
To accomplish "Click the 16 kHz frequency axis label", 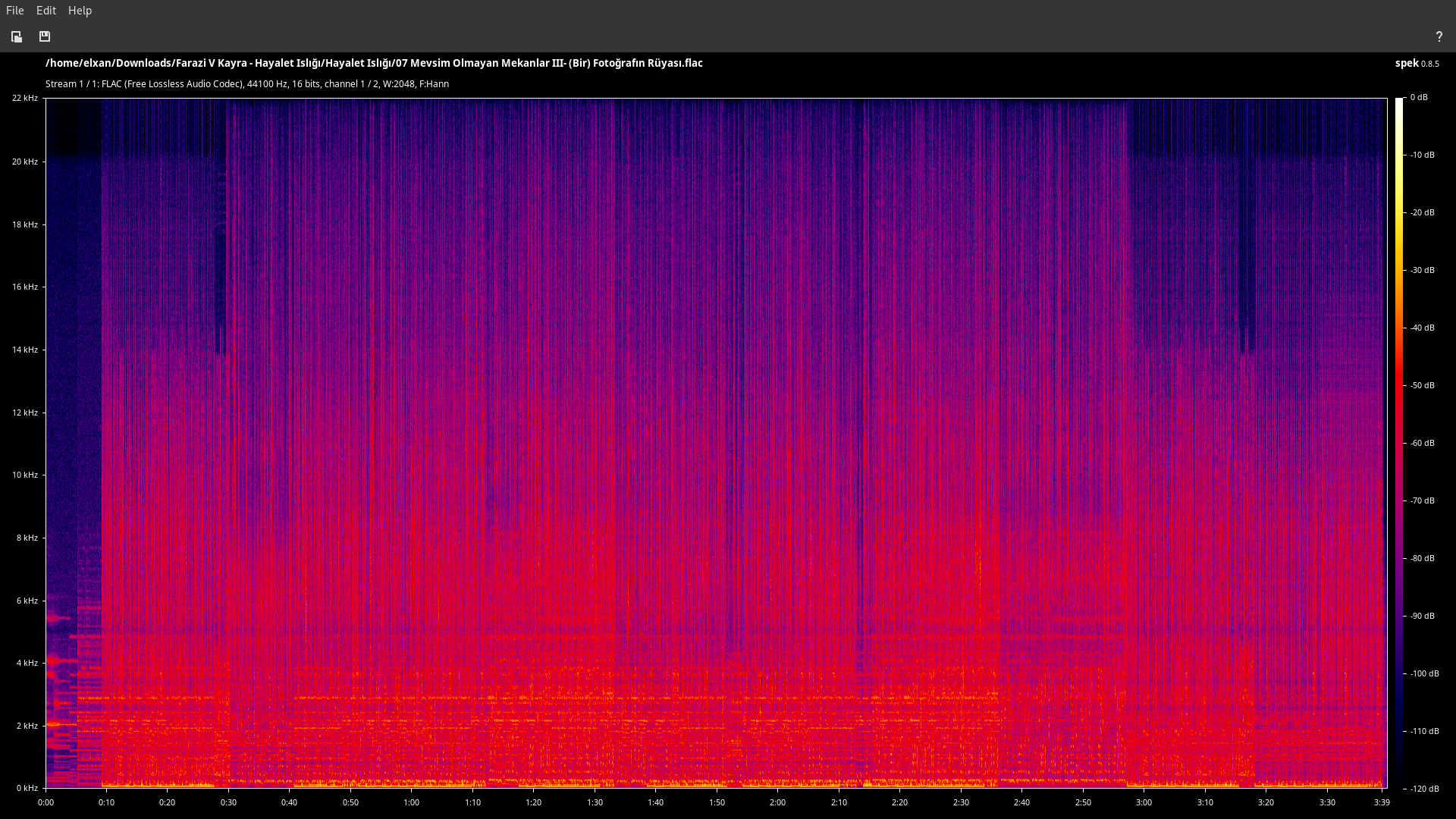I will pyautogui.click(x=24, y=287).
